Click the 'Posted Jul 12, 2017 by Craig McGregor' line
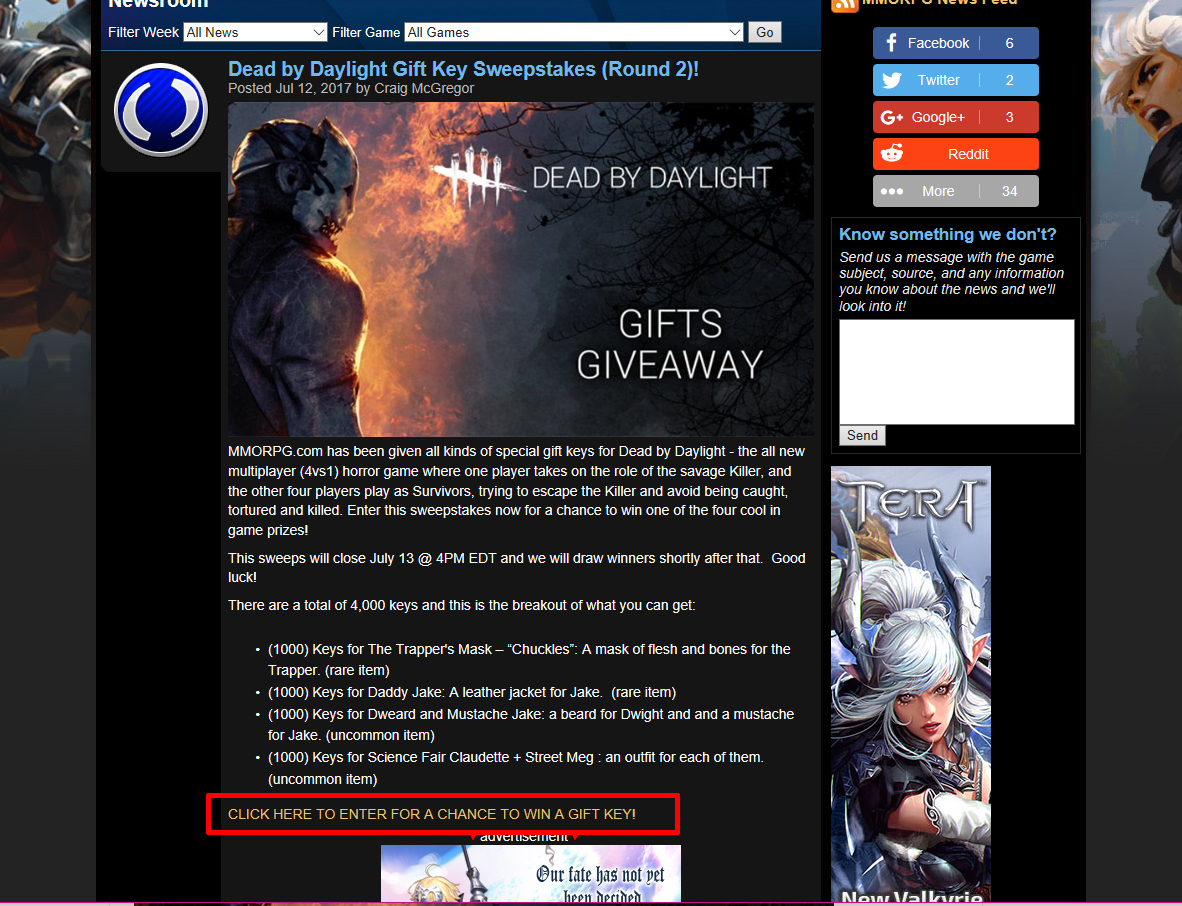The image size is (1182, 906). (x=351, y=88)
